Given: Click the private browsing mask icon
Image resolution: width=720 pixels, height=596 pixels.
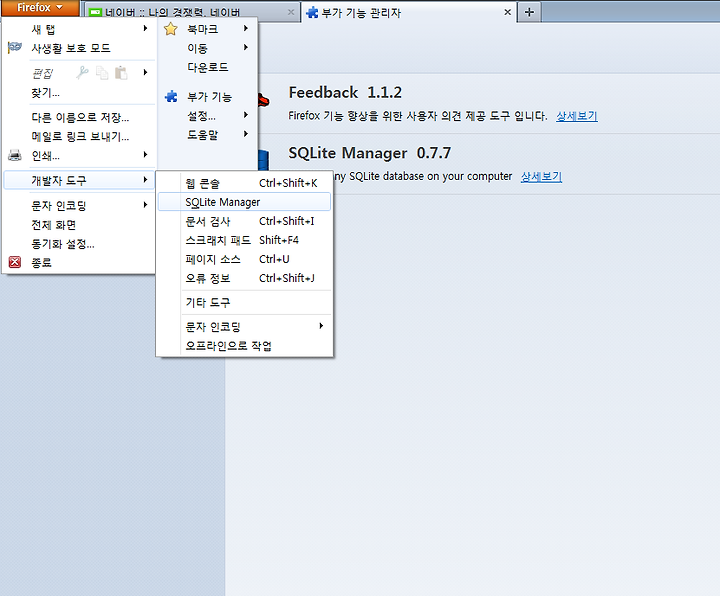Looking at the screenshot, I should tap(15, 47).
